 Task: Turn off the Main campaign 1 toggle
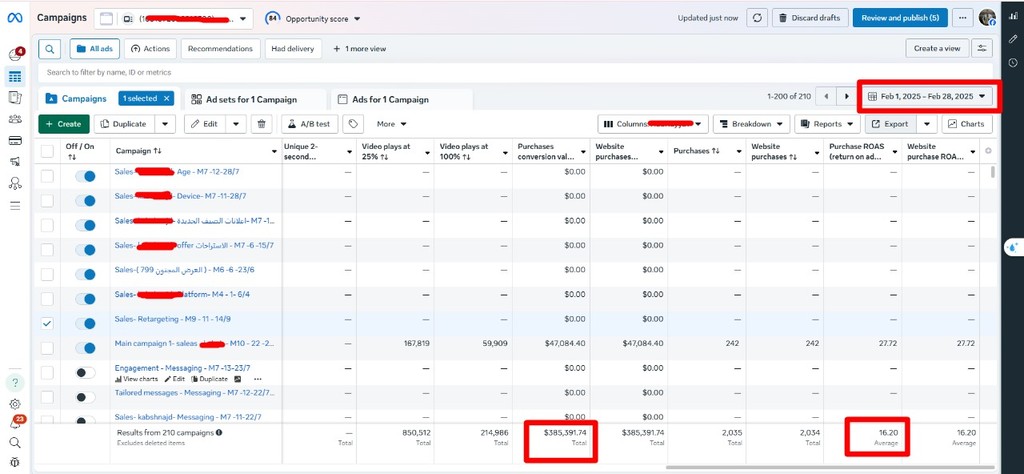point(85,348)
